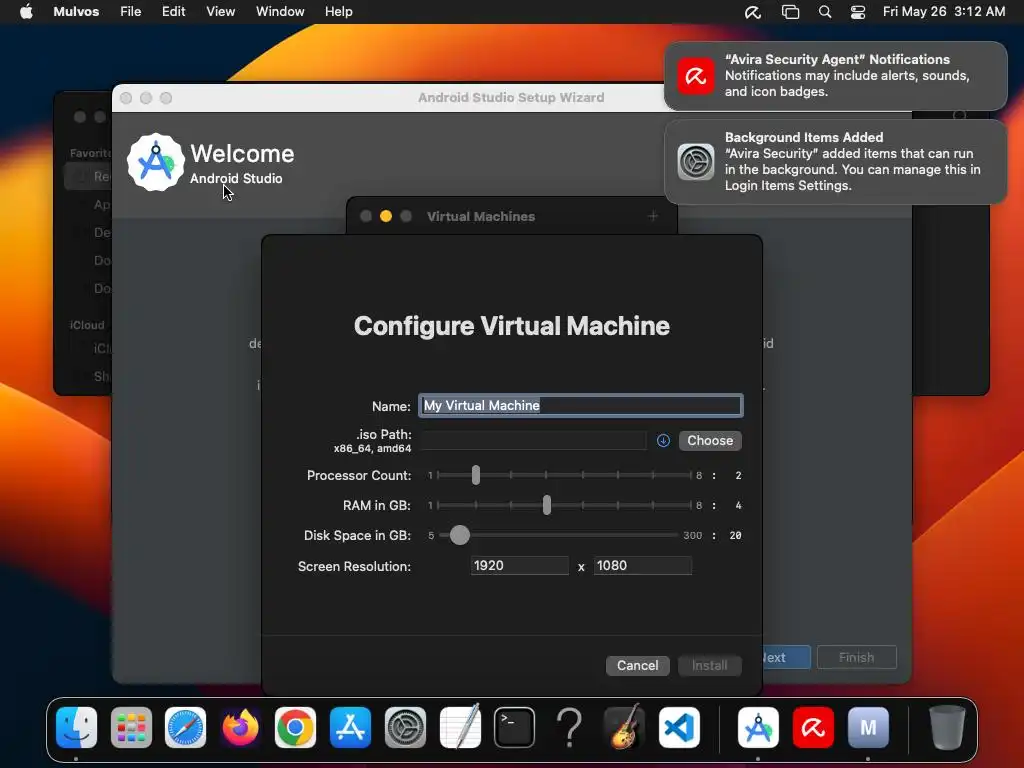1024x768 pixels.
Task: Open Finder from the dock
Action: [x=76, y=728]
